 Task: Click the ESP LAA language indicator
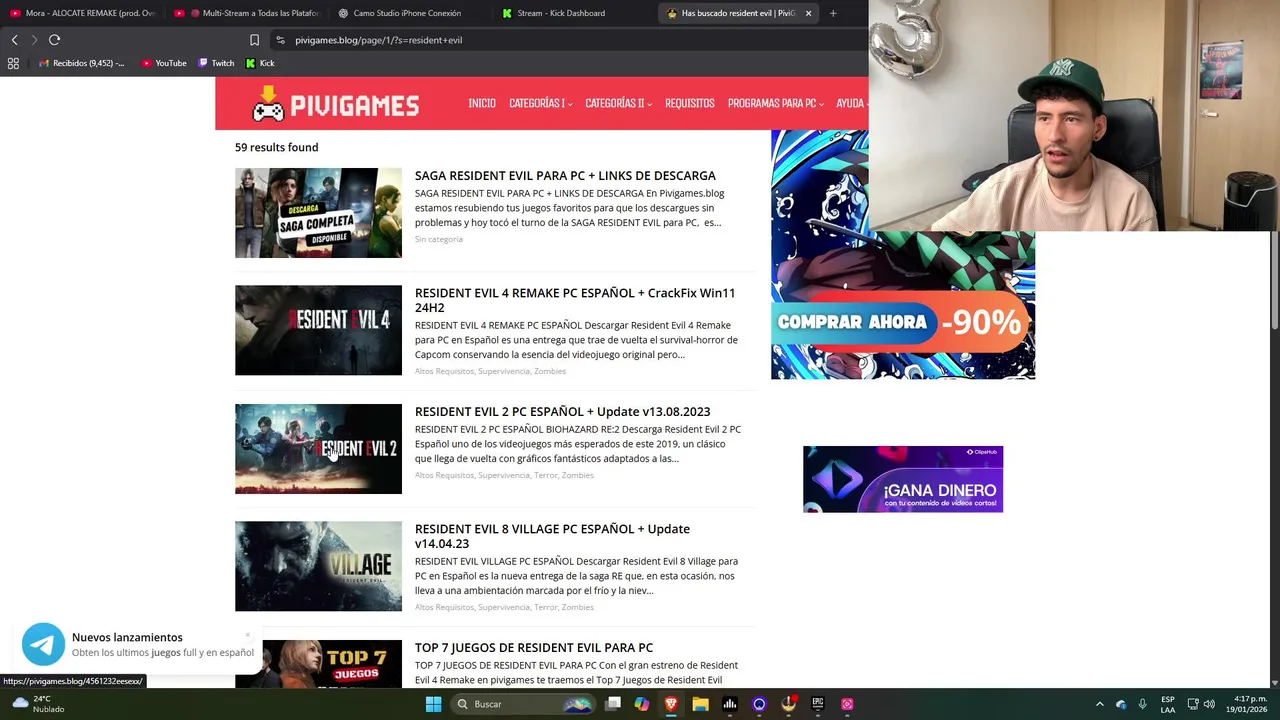(x=1168, y=704)
